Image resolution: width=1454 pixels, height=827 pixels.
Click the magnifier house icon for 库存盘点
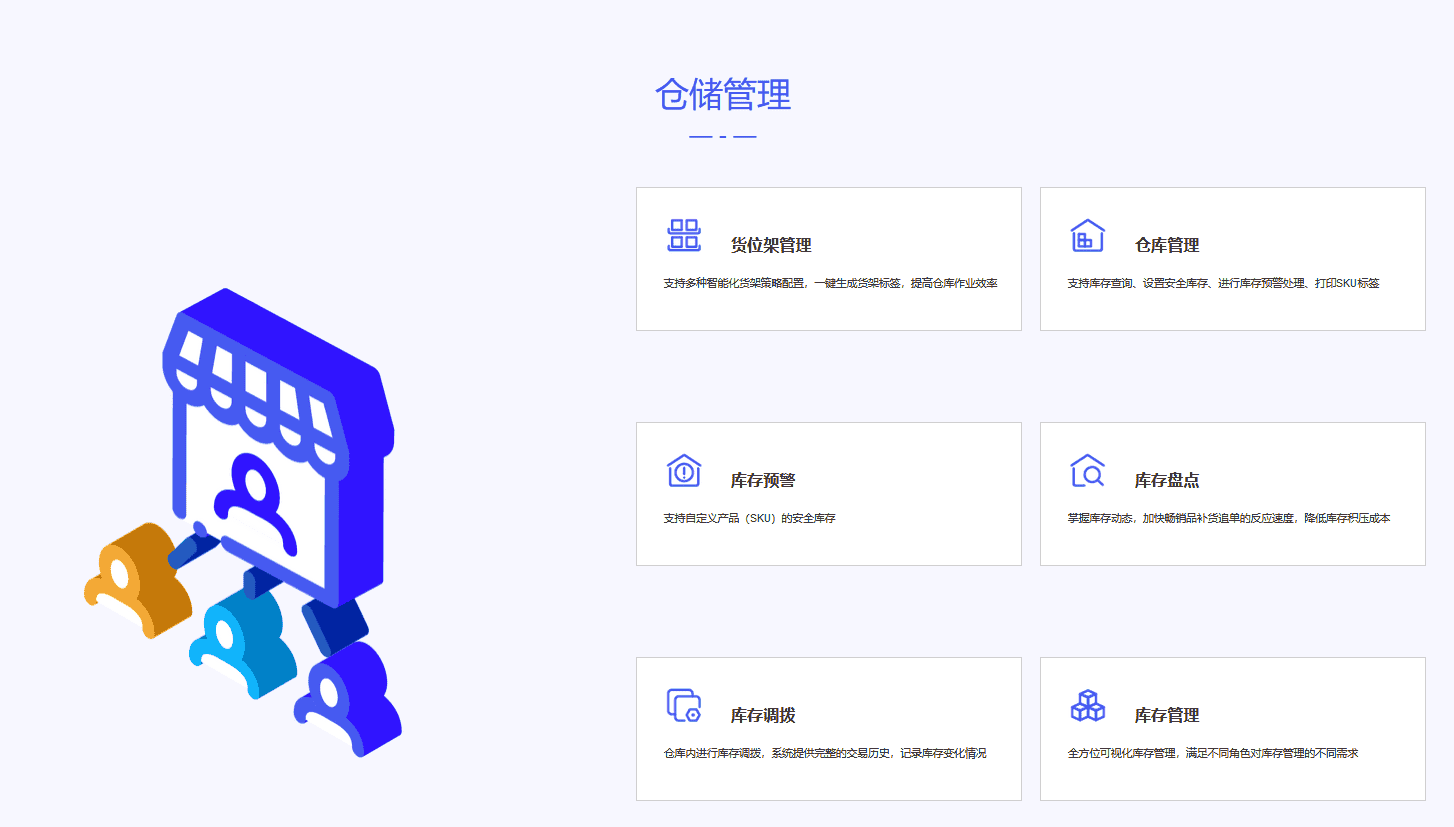[x=1087, y=470]
